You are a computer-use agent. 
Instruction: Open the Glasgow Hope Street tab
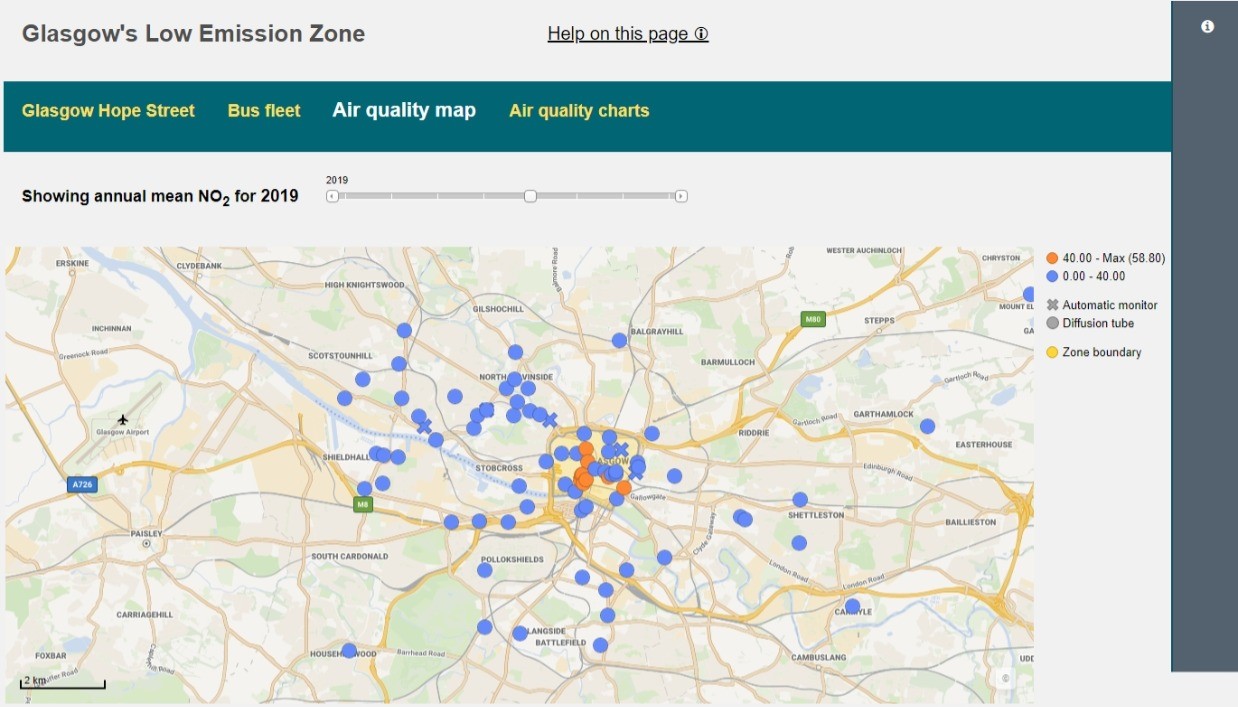click(x=108, y=111)
